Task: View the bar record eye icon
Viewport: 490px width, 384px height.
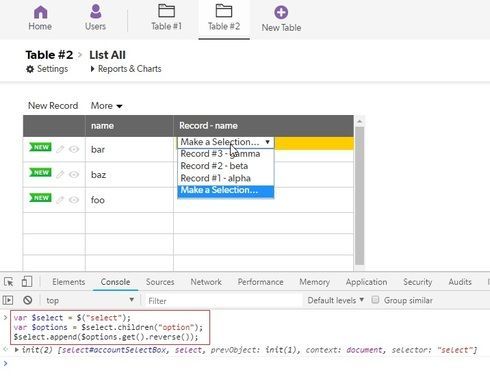Action: (74, 149)
